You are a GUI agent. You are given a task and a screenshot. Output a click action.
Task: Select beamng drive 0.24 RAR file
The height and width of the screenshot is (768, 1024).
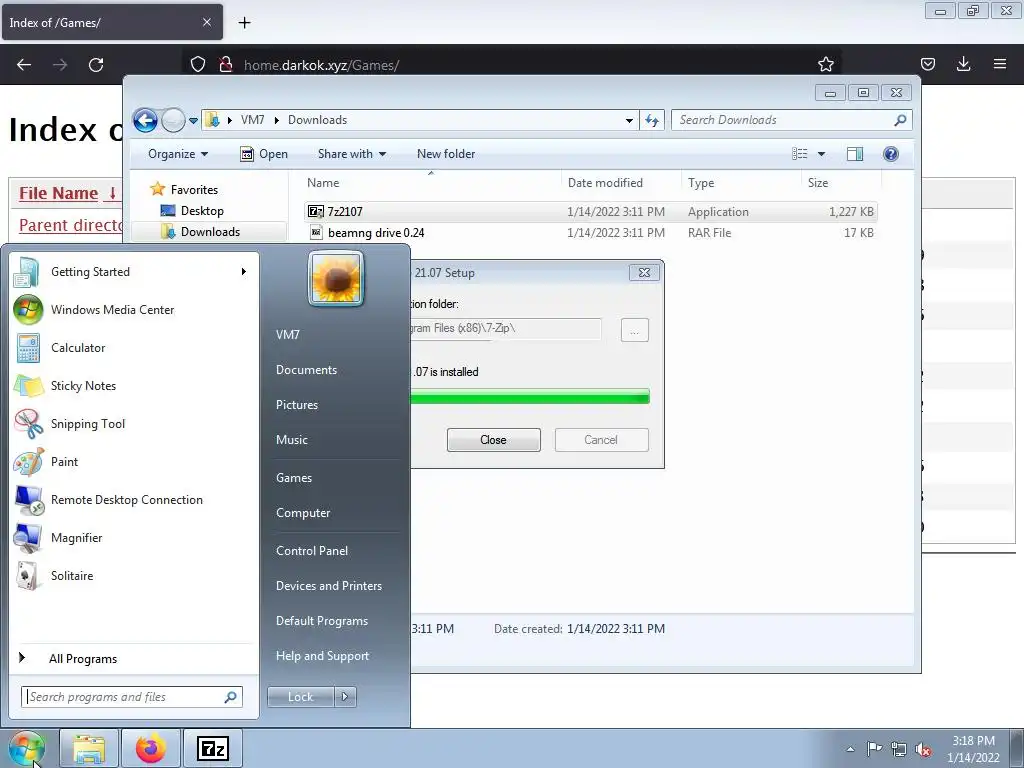[590, 232]
